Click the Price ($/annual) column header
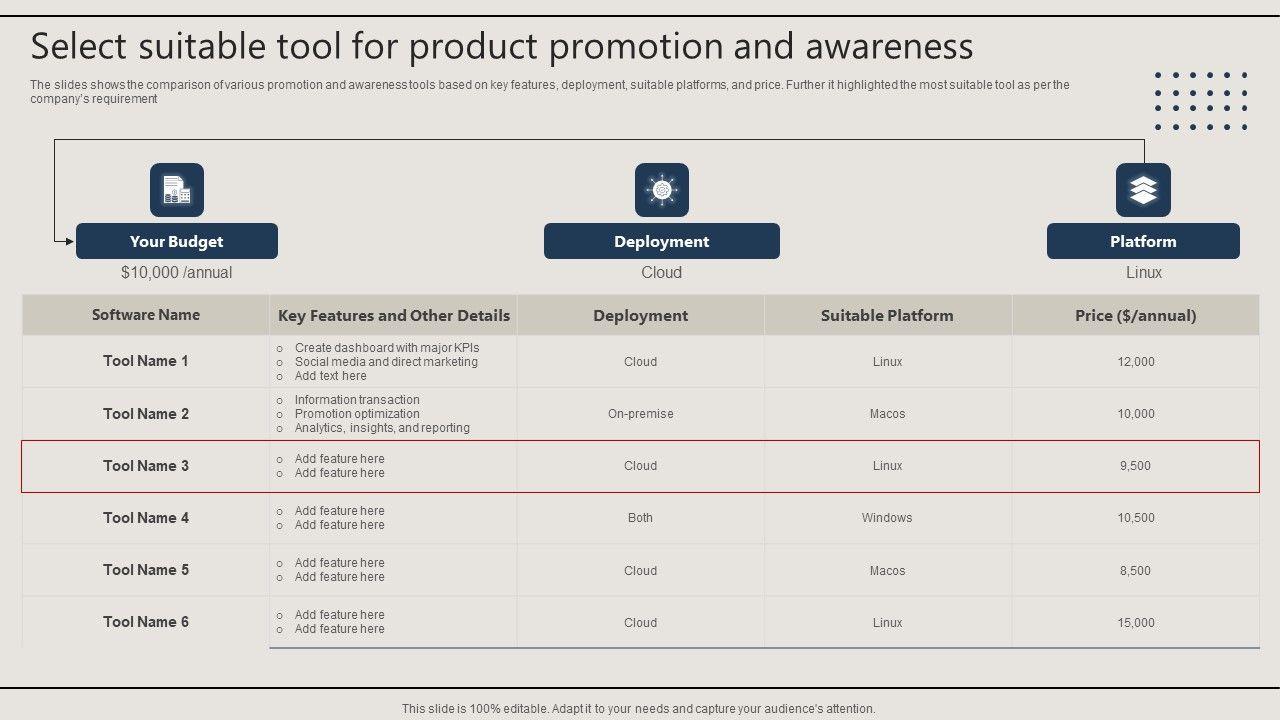Viewport: 1280px width, 720px height. (1135, 315)
